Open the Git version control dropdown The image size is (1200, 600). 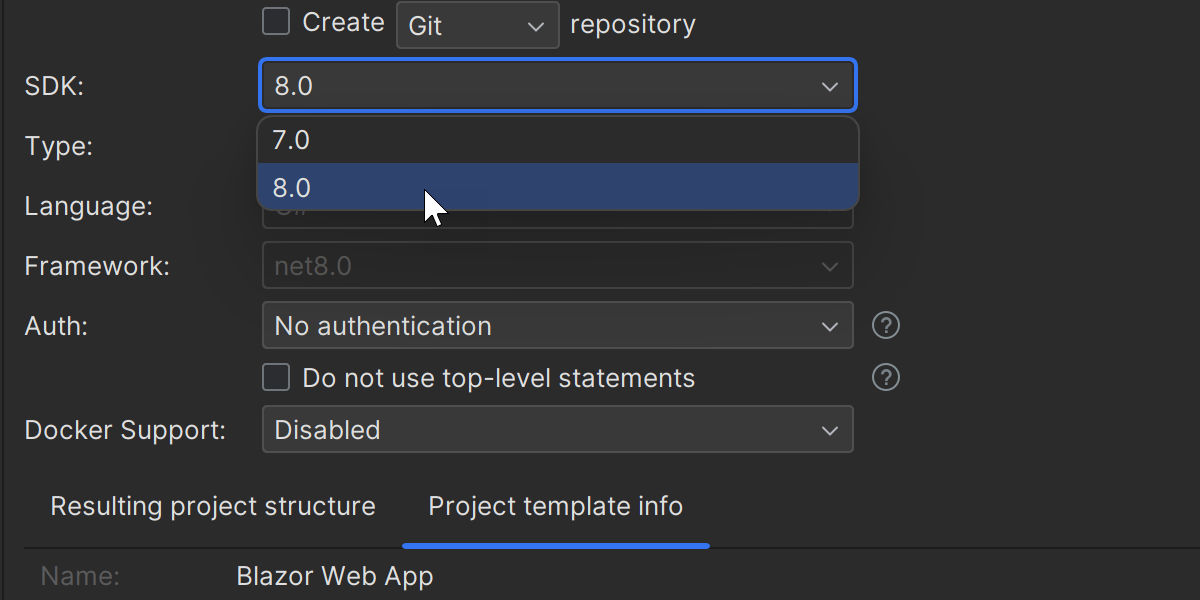pos(477,25)
